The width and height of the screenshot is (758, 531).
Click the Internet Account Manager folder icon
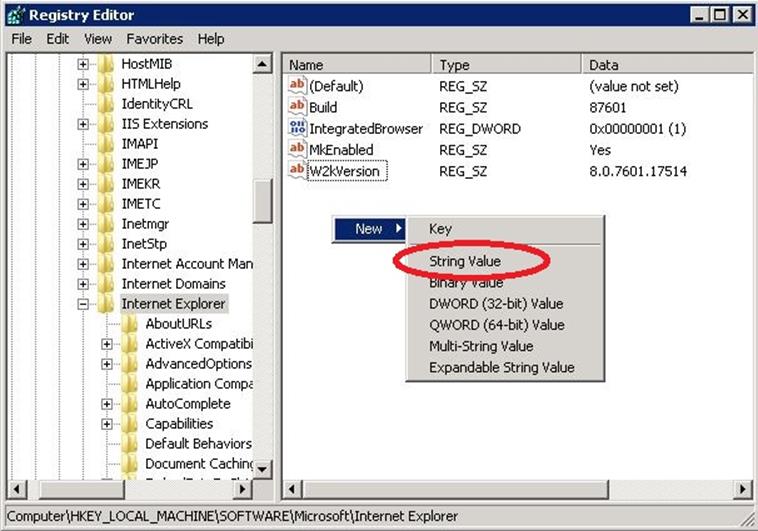(106, 264)
